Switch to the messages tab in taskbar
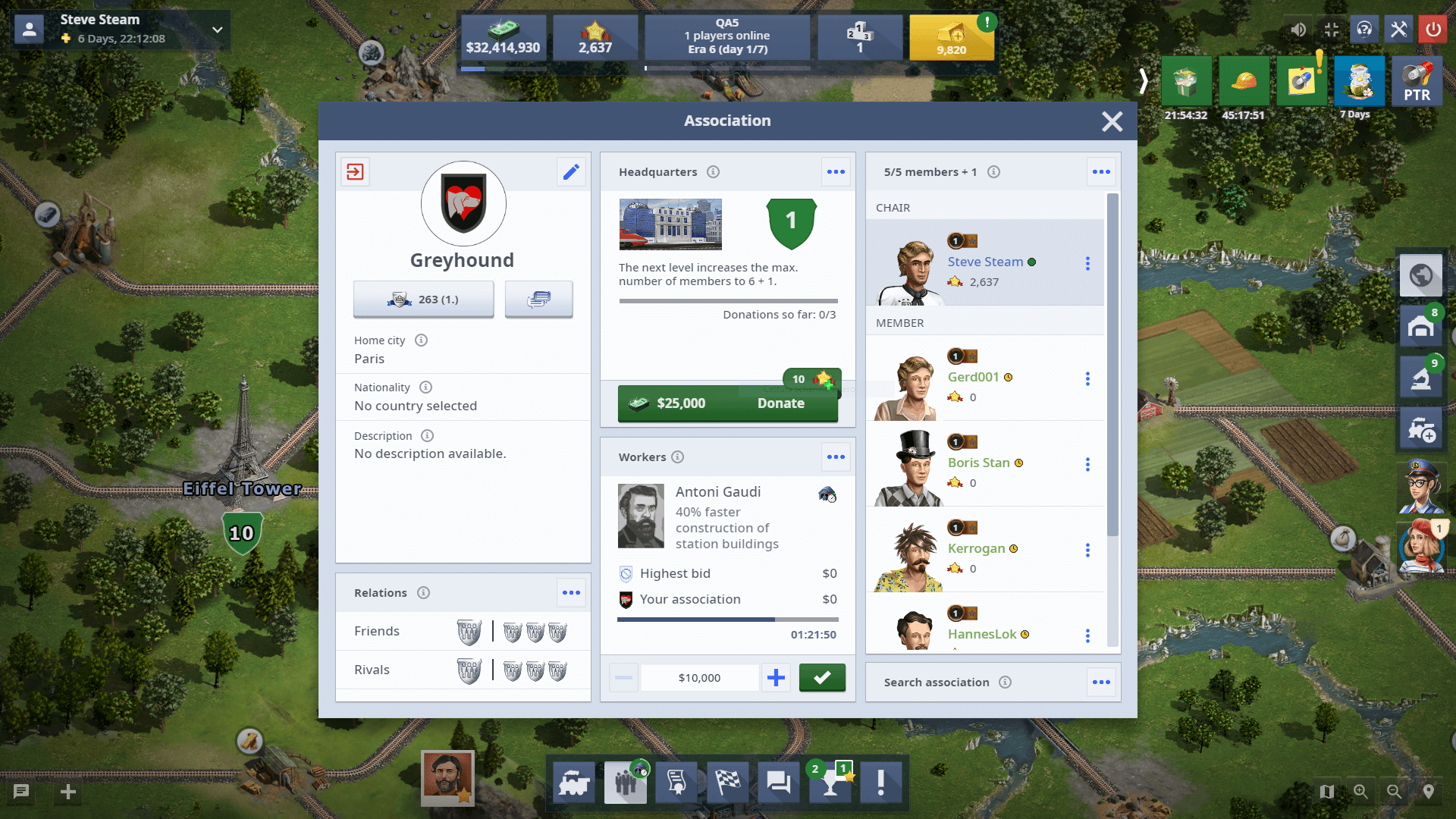Viewport: 1456px width, 819px height. pos(779,783)
